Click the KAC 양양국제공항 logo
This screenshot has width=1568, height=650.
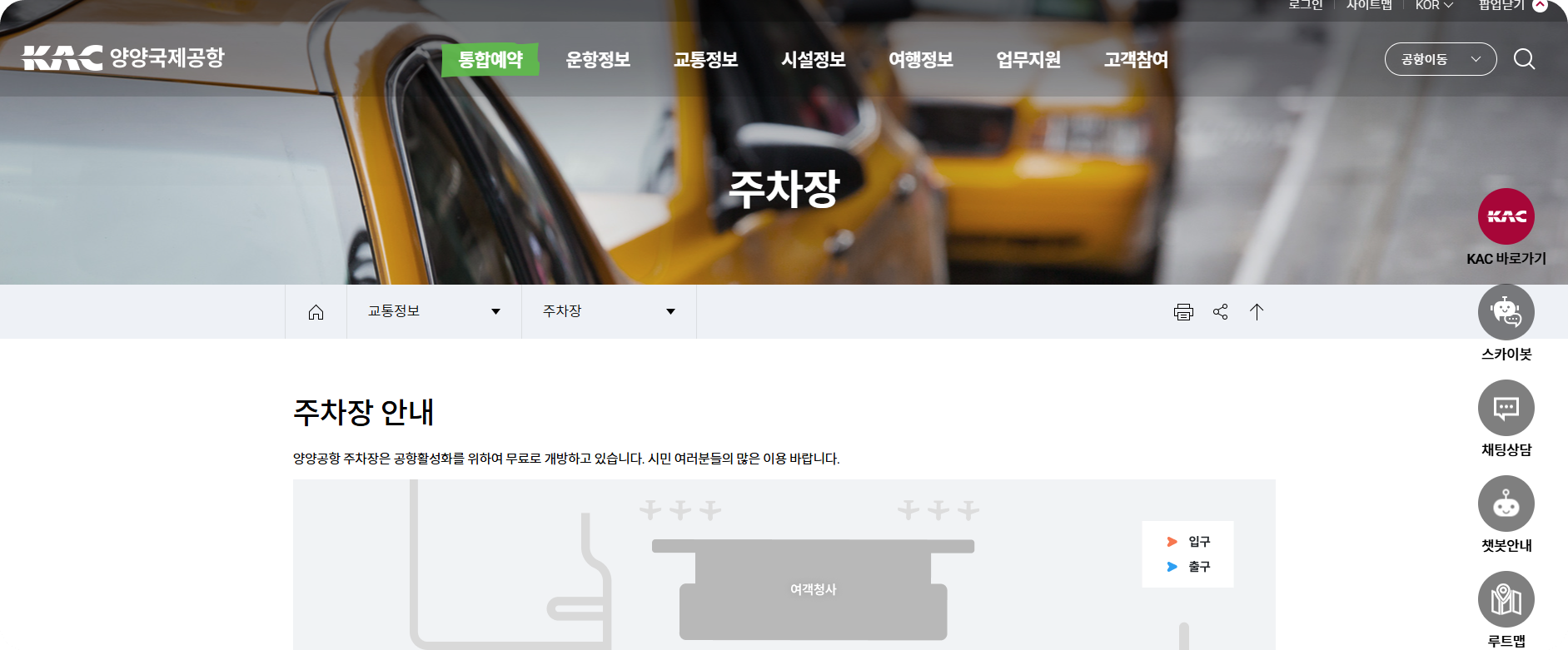[x=123, y=57]
